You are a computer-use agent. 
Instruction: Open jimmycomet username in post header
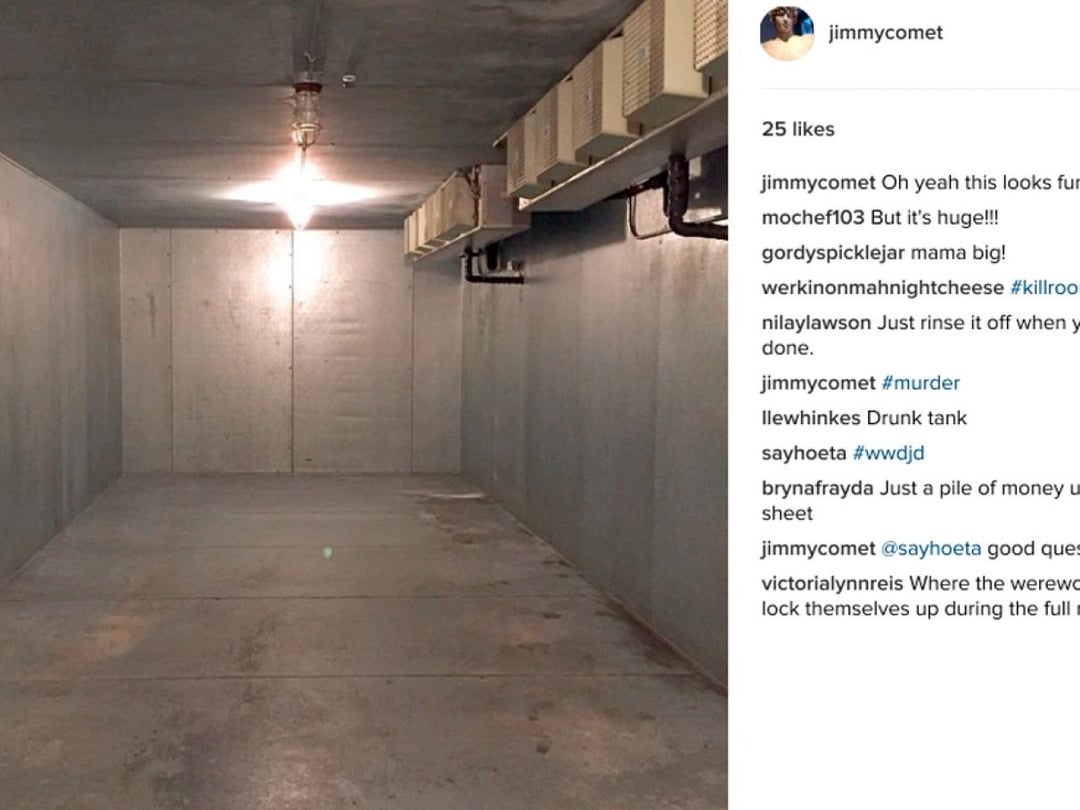[x=886, y=32]
